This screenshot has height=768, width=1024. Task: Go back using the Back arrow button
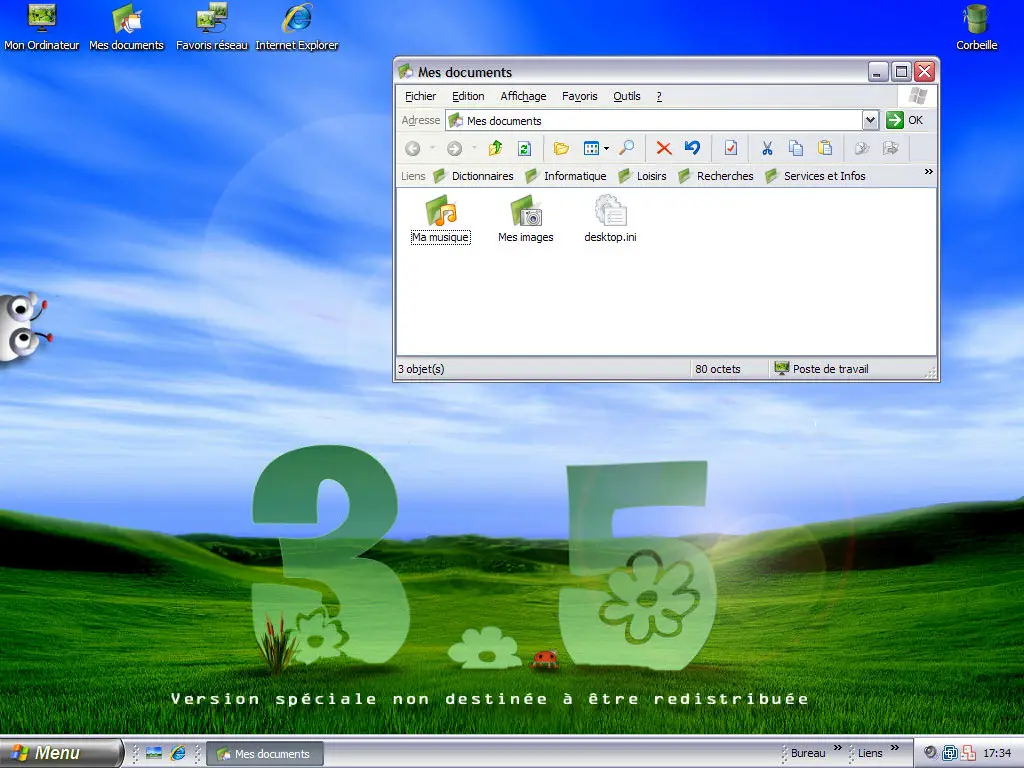pos(413,149)
